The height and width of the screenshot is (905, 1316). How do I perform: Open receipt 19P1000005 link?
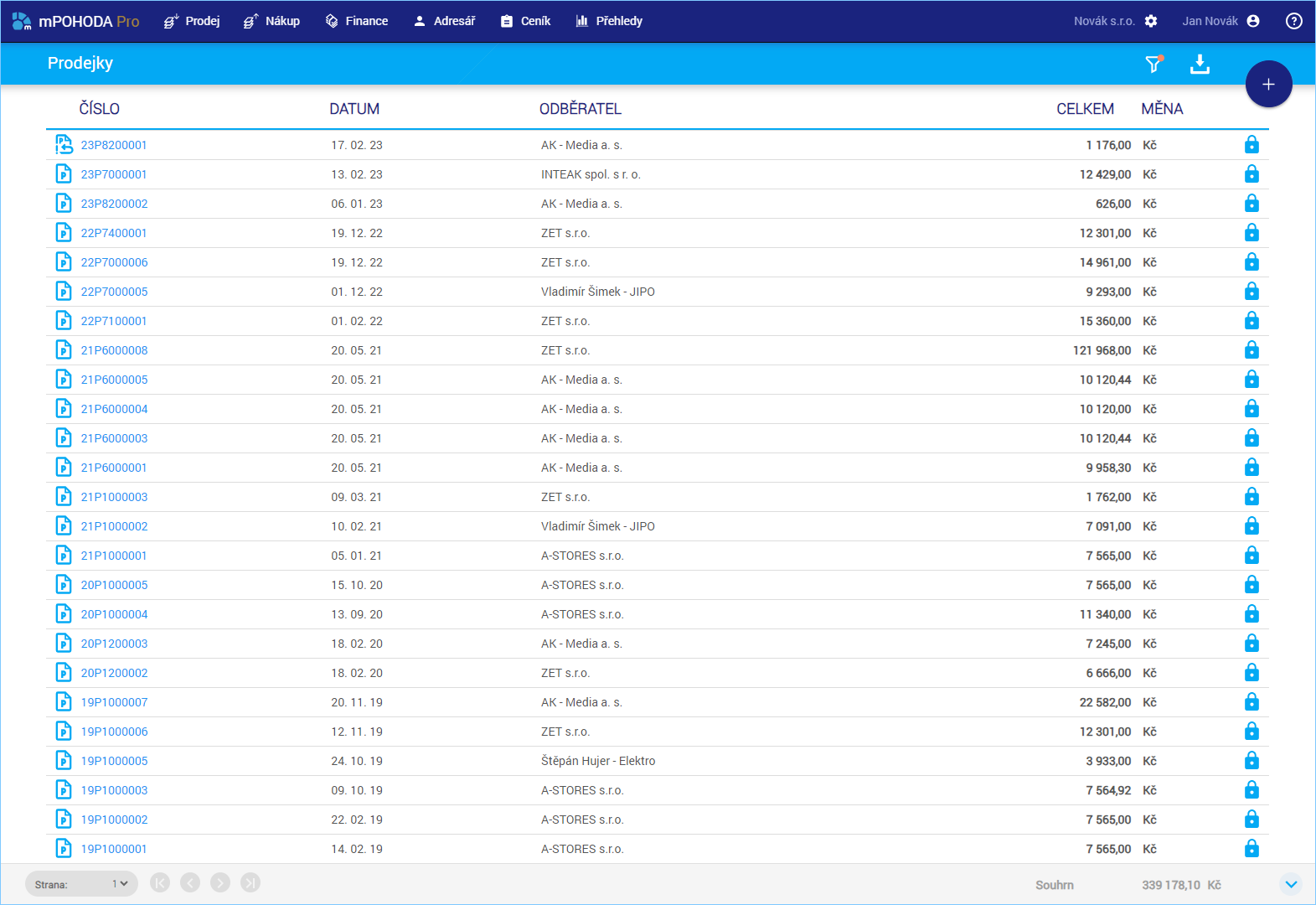coord(114,761)
